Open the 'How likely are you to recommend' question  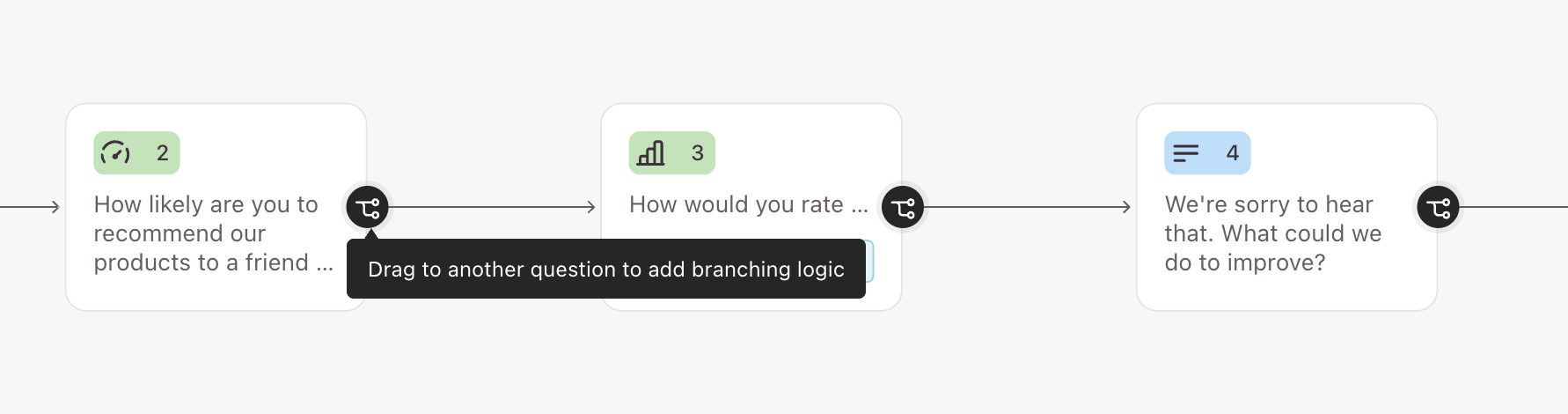(214, 233)
